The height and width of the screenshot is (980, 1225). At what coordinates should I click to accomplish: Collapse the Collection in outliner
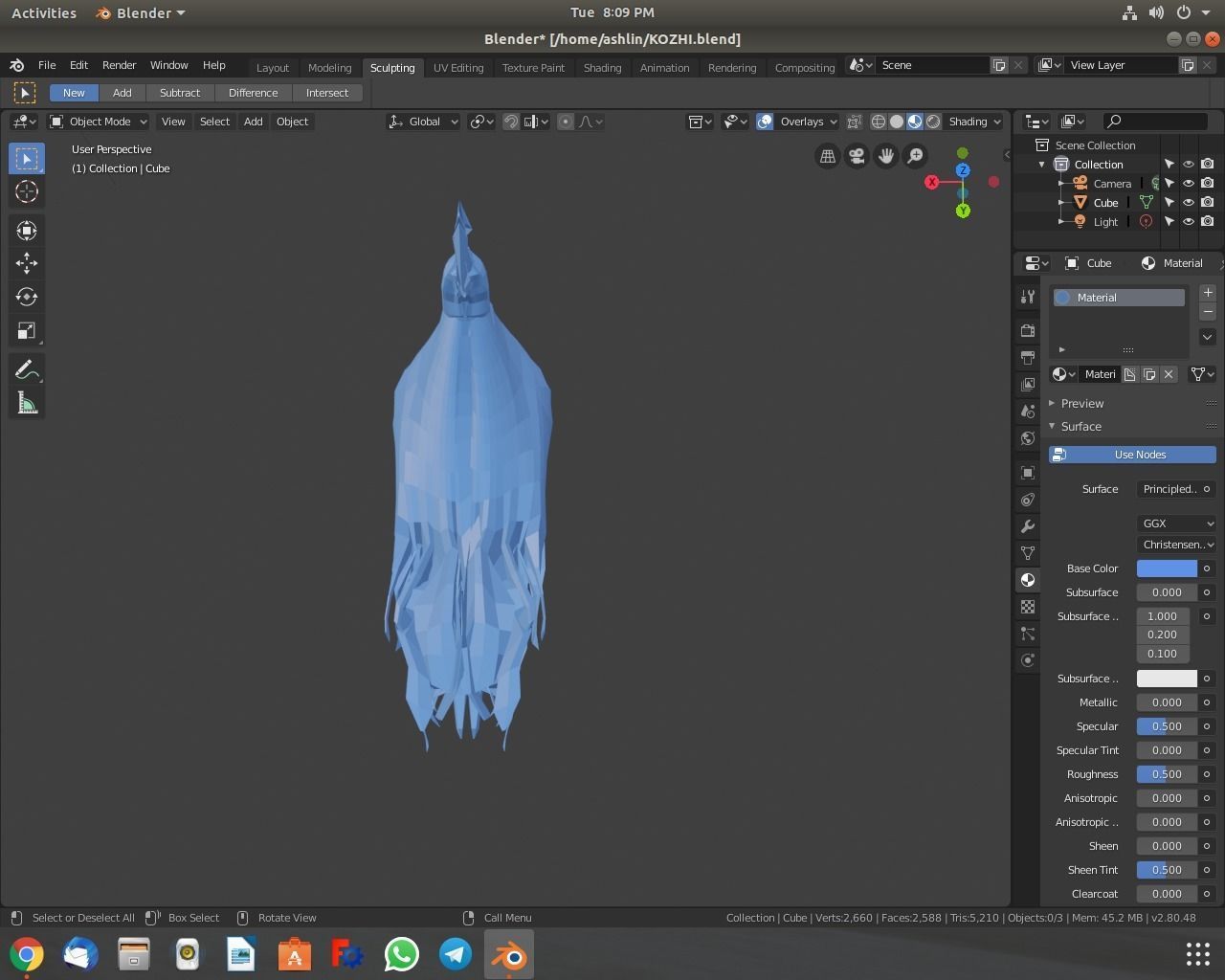click(1042, 165)
